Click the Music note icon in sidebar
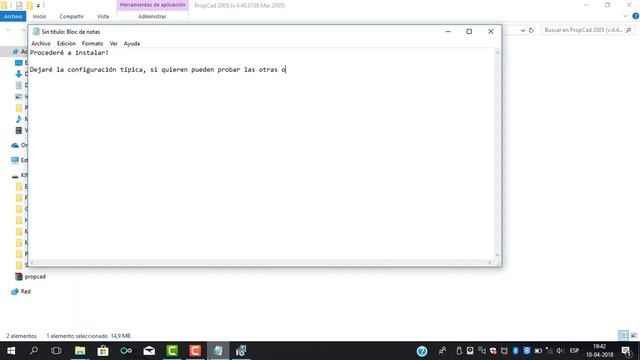Image resolution: width=640 pixels, height=360 pixels. pyautogui.click(x=18, y=119)
